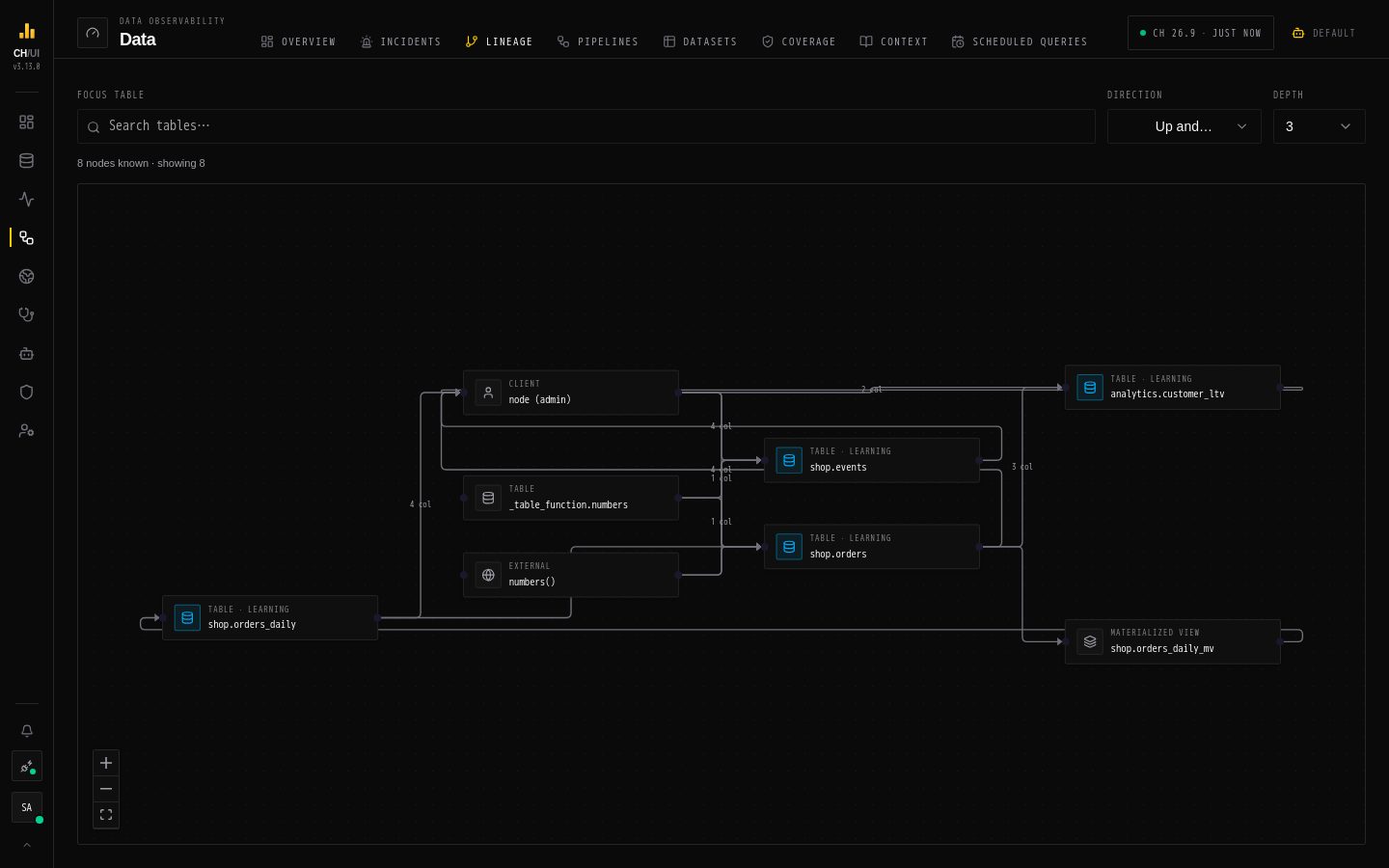Switch to the Overview tab
The width and height of the screenshot is (1389, 868).
[298, 41]
